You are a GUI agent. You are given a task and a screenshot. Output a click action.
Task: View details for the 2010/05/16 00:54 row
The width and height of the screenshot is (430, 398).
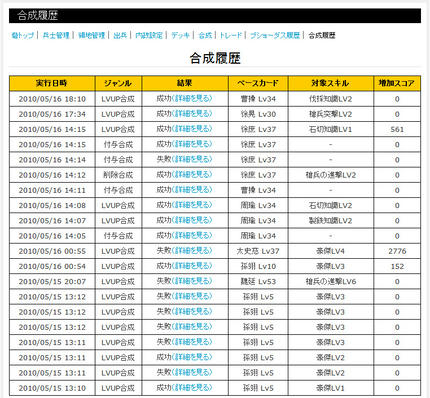tap(192, 266)
